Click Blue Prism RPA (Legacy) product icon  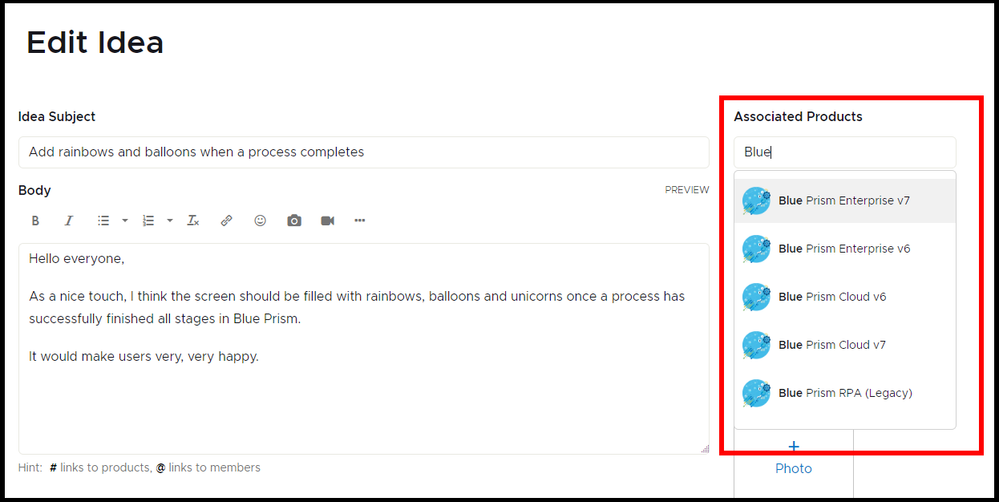coord(756,393)
